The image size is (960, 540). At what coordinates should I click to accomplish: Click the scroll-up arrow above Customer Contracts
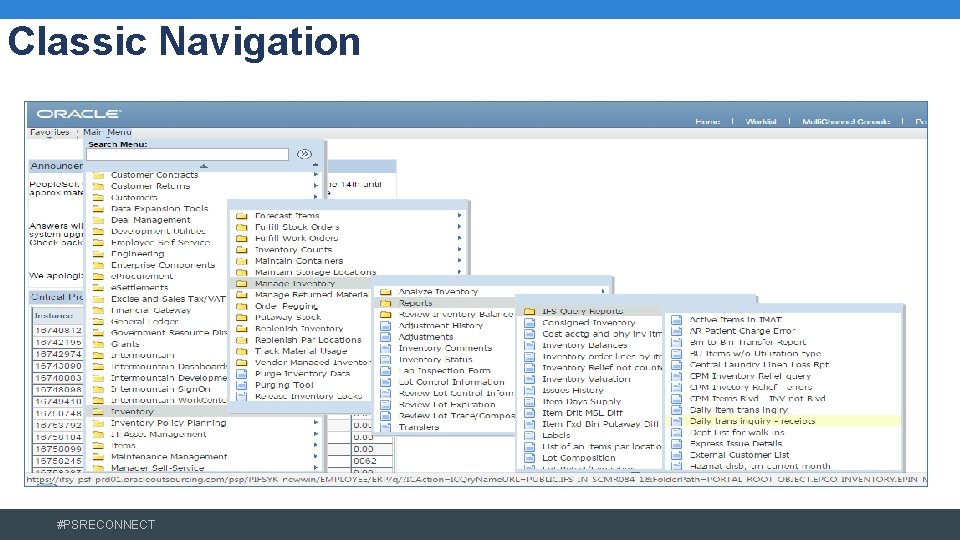coord(204,166)
